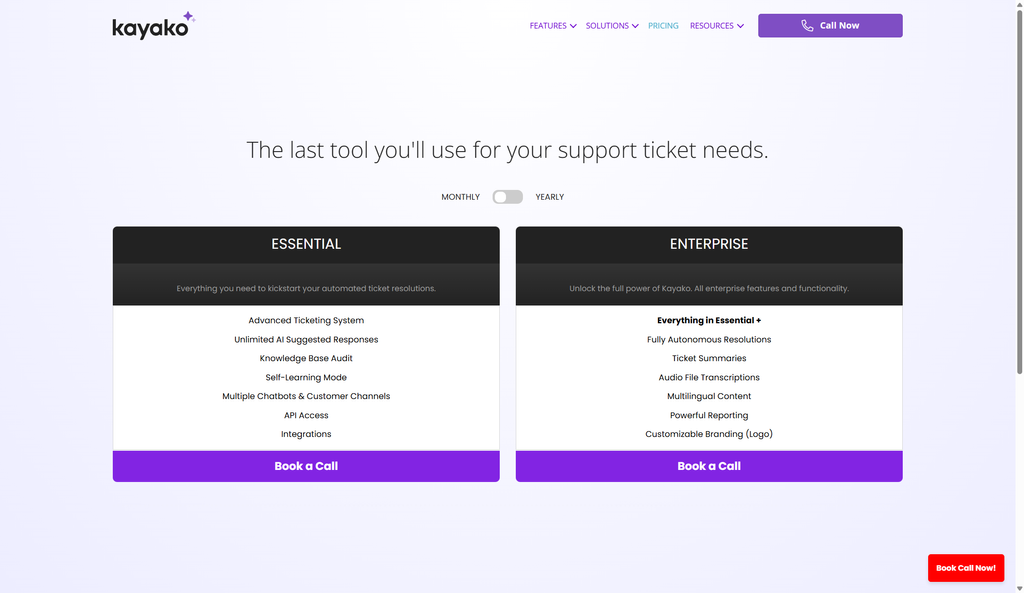Select MONTHLY billing option

460,197
